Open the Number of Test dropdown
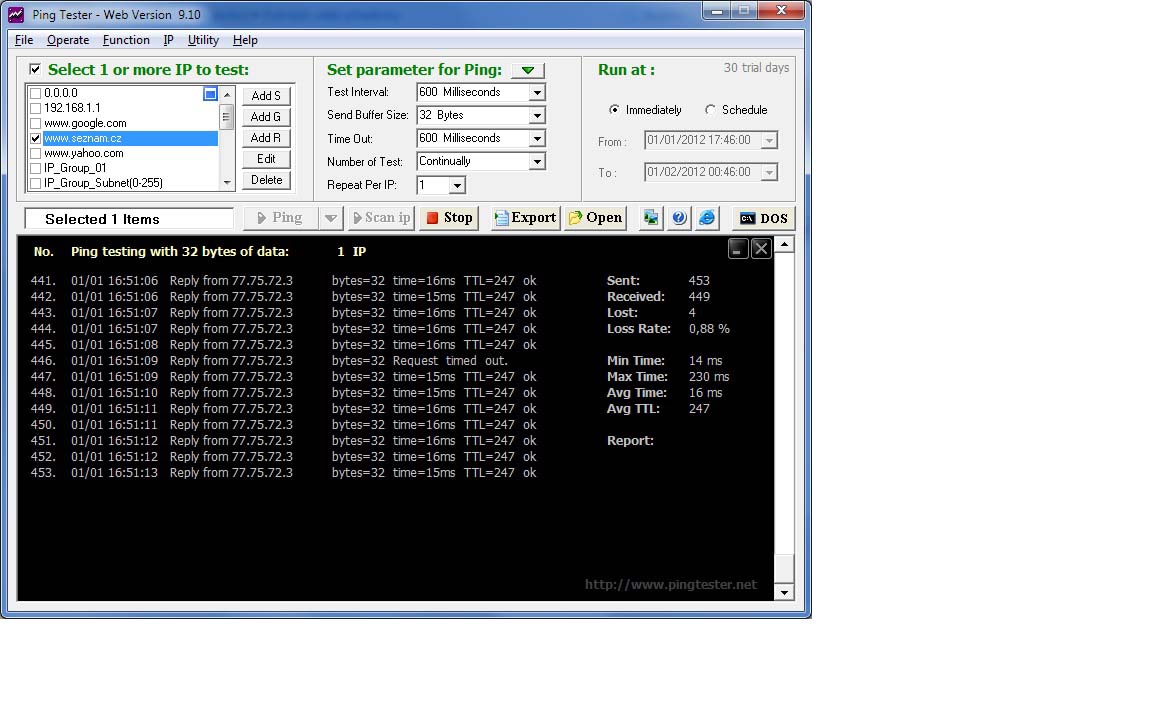 tap(537, 162)
